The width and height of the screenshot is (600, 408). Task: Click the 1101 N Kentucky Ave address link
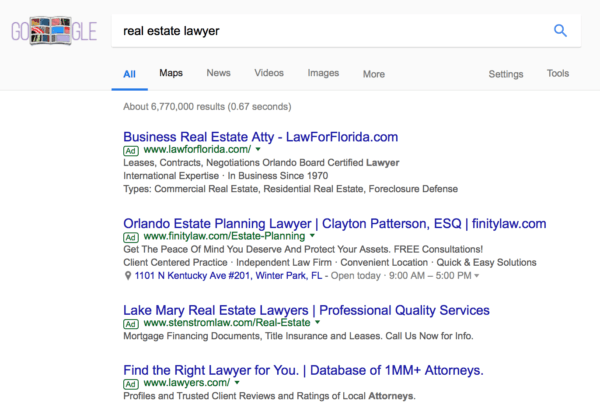click(228, 276)
